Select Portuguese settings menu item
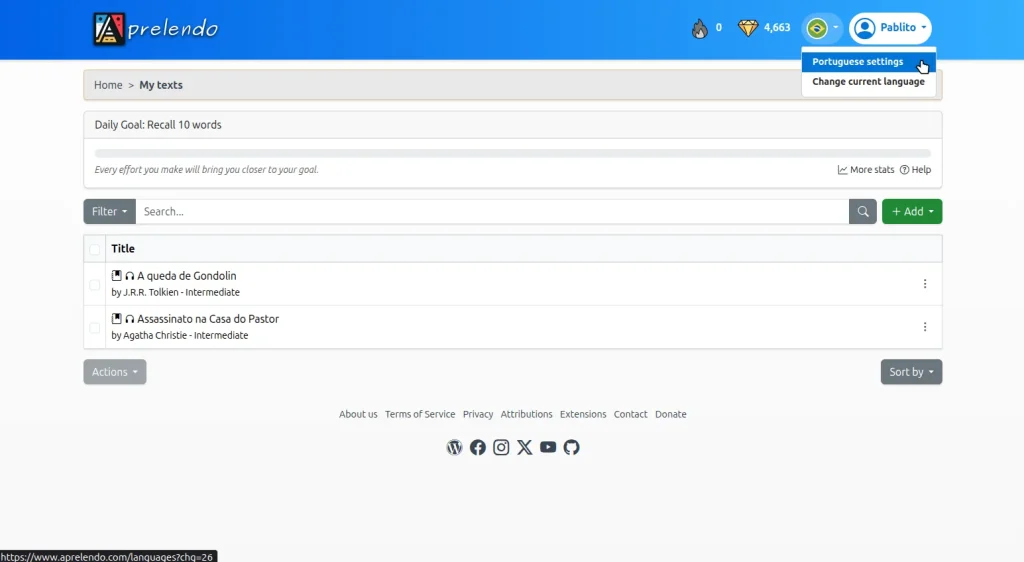Viewport: 1024px width, 562px height. (857, 62)
